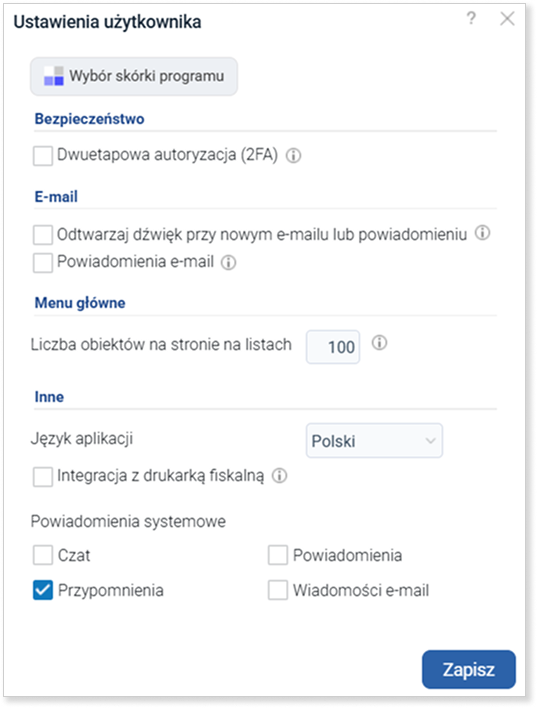Enable Czat system notifications
This screenshot has width=537, height=708.
click(x=43, y=555)
